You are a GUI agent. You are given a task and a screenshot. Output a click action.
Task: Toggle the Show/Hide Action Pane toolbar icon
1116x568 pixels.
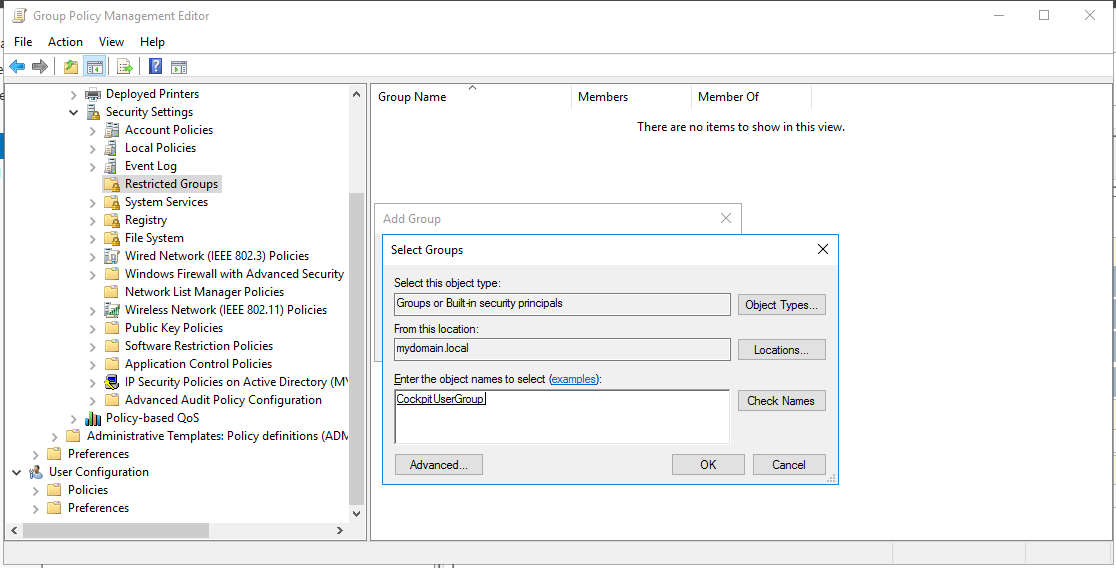(179, 67)
